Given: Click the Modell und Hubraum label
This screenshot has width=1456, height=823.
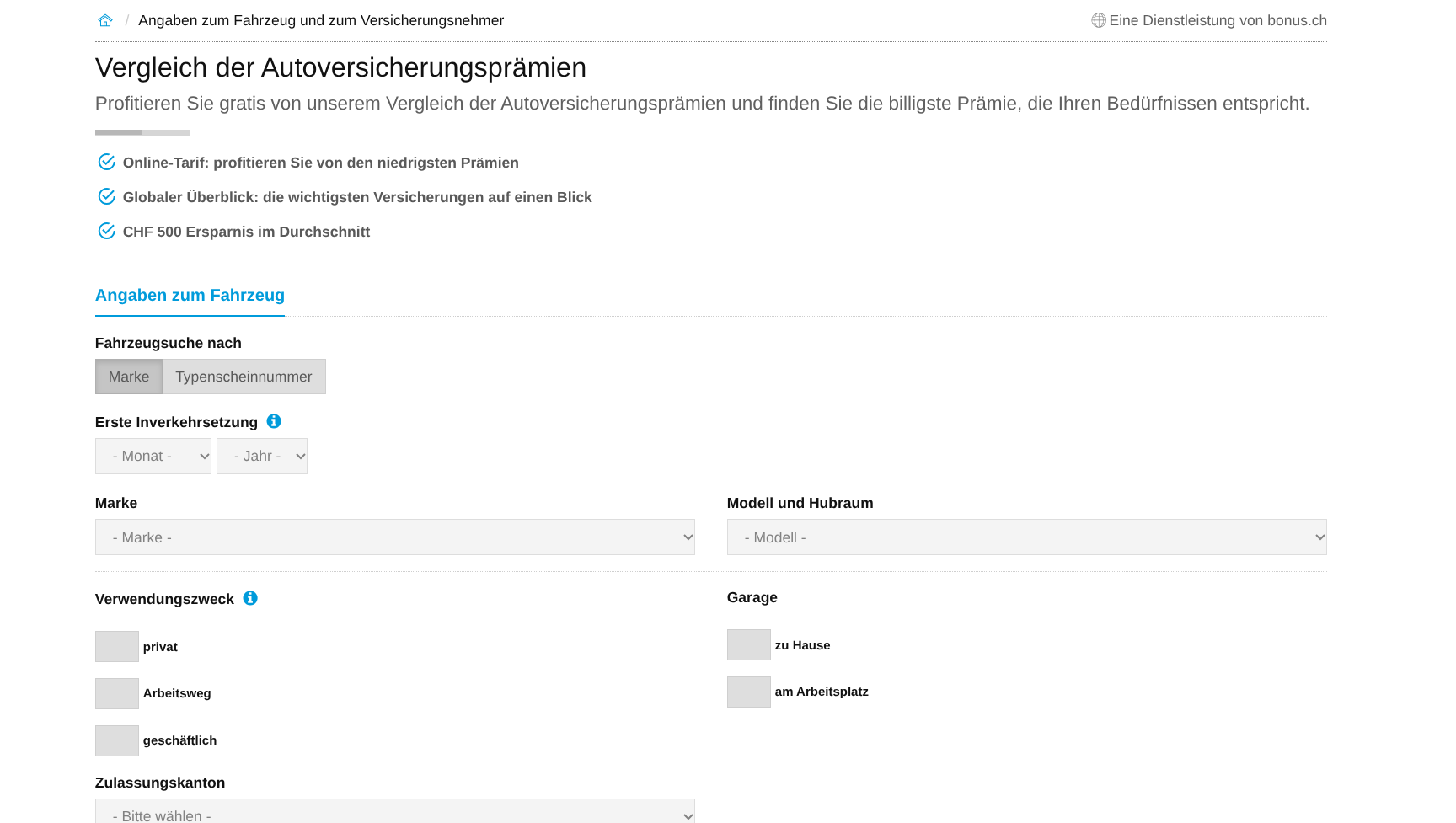Looking at the screenshot, I should [x=800, y=503].
